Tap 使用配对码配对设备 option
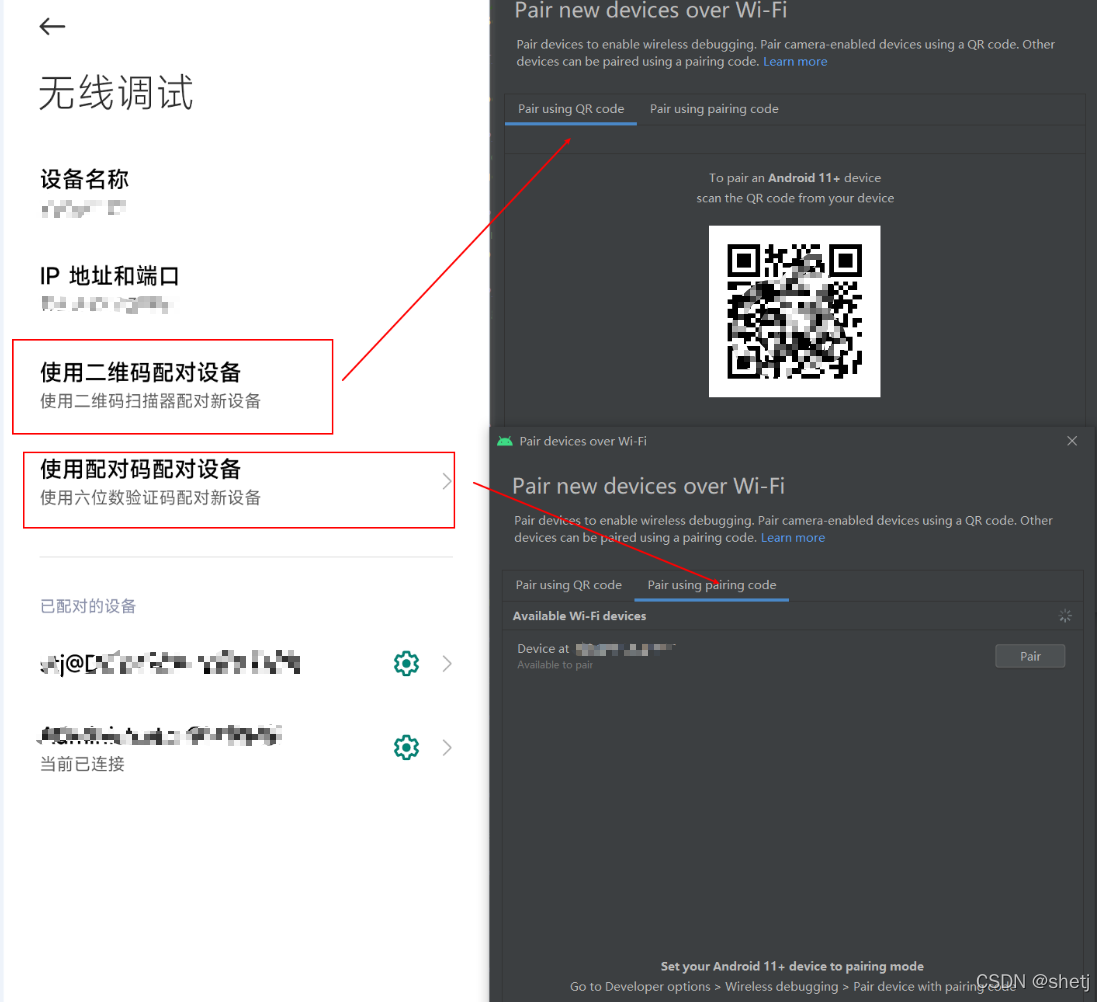The image size is (1105, 1002). click(x=239, y=490)
